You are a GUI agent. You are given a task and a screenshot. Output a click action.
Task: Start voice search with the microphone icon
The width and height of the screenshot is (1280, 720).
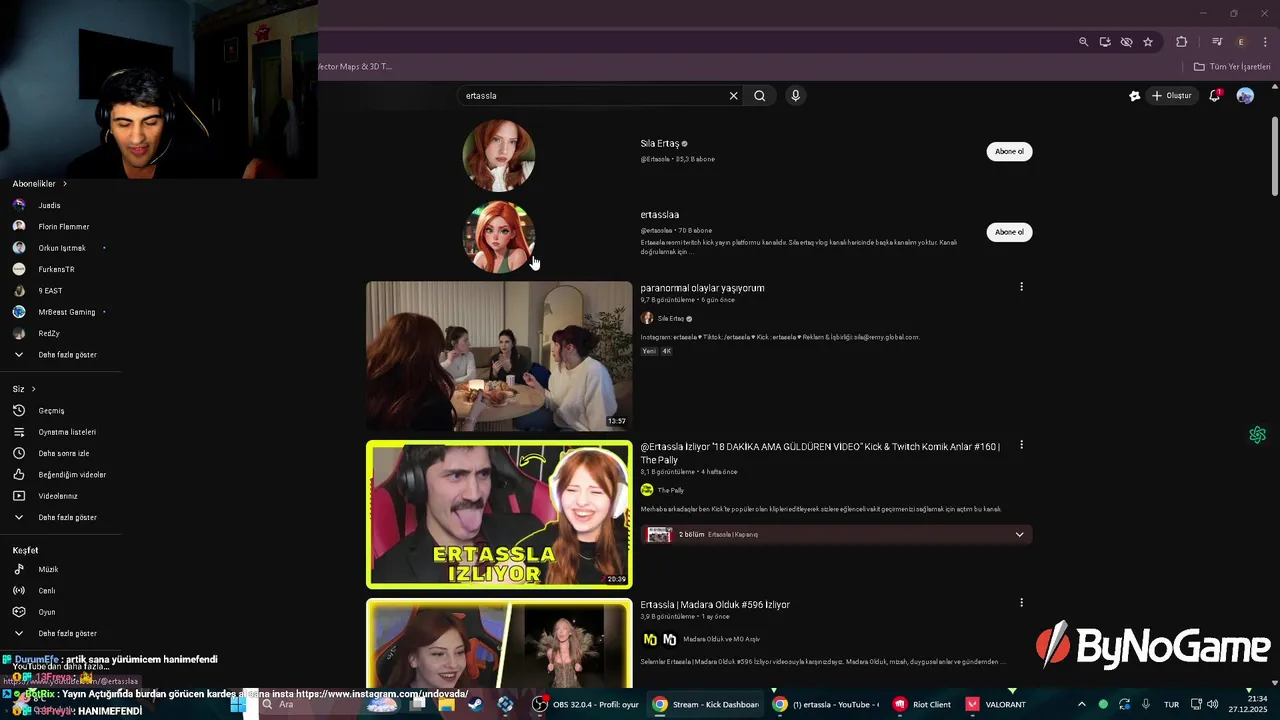[x=795, y=96]
